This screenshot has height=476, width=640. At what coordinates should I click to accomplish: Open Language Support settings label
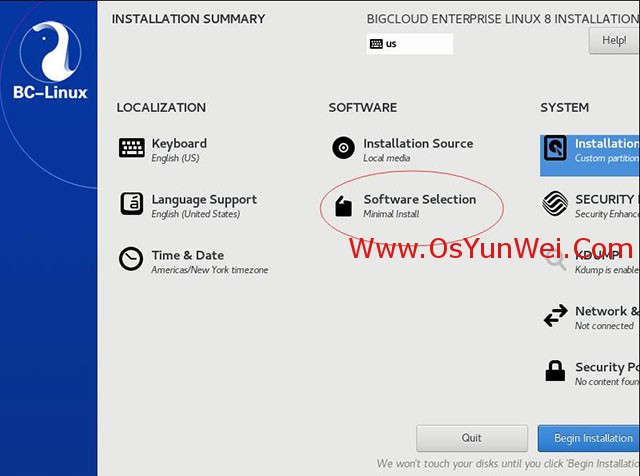pyautogui.click(x=204, y=200)
